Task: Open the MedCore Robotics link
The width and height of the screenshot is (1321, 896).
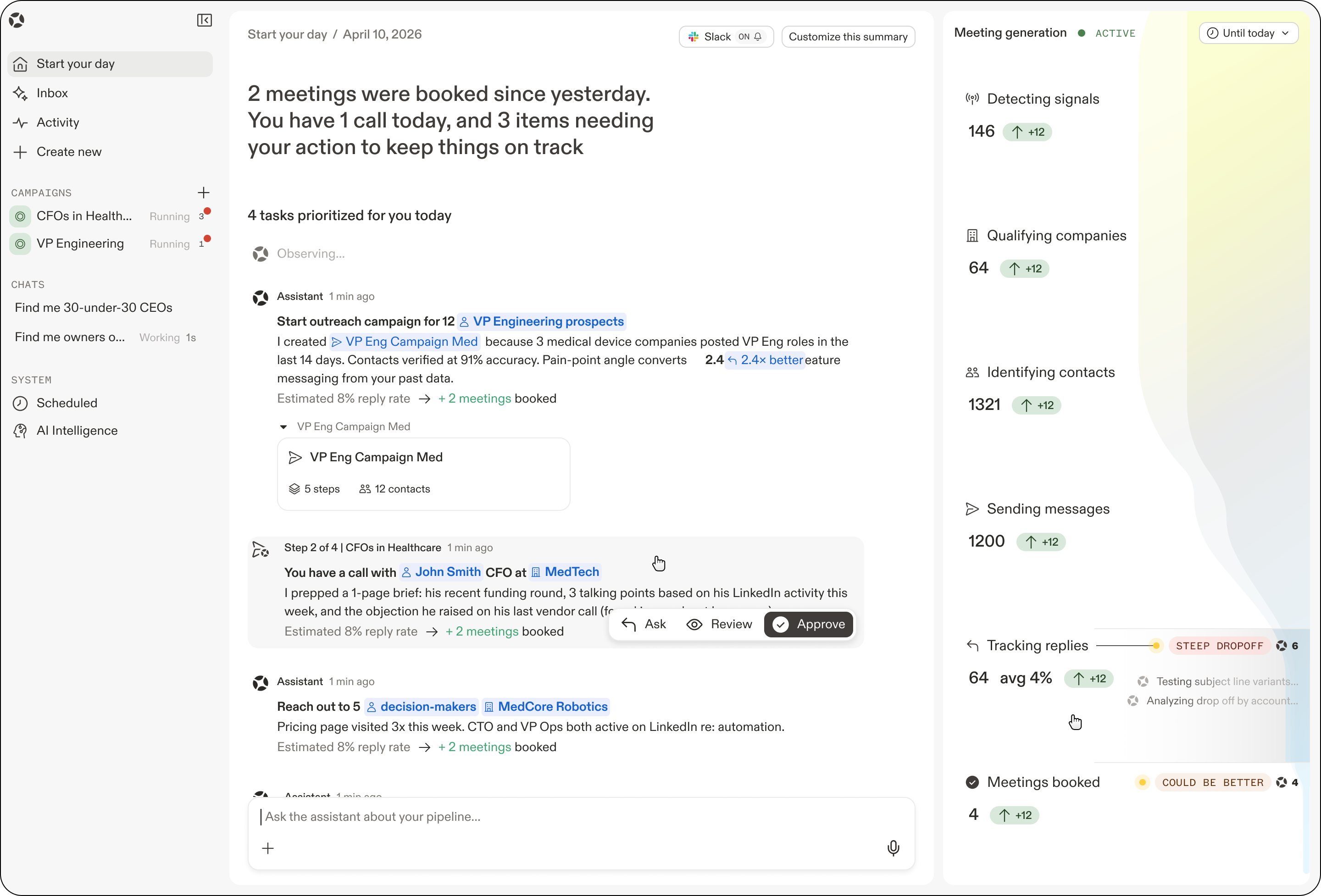Action: (x=546, y=706)
